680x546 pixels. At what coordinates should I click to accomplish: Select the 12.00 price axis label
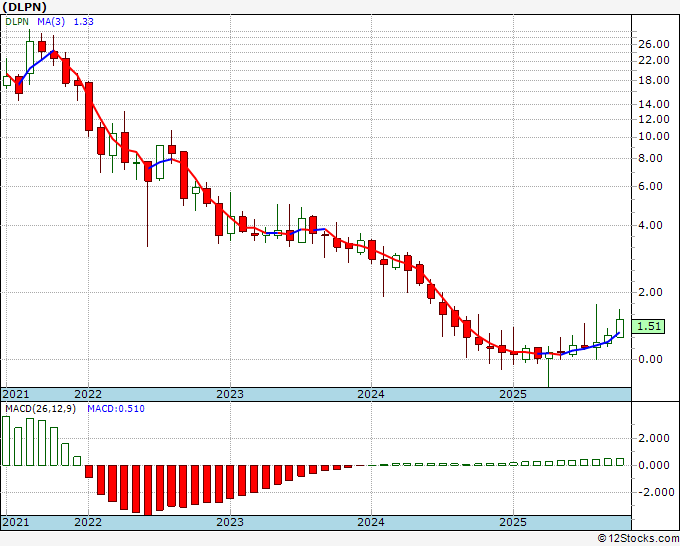tap(654, 119)
